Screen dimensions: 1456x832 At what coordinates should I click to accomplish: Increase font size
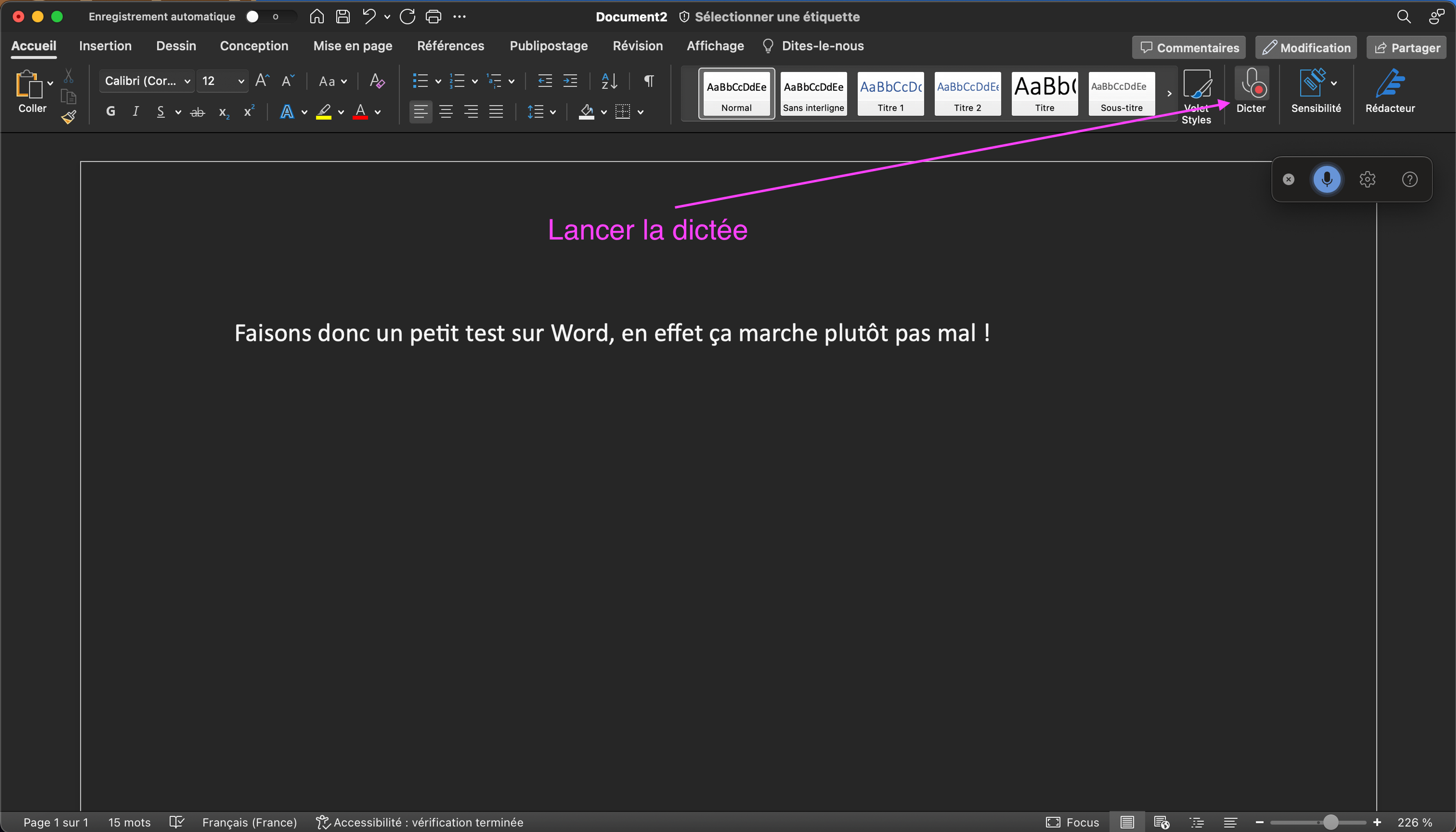[262, 80]
